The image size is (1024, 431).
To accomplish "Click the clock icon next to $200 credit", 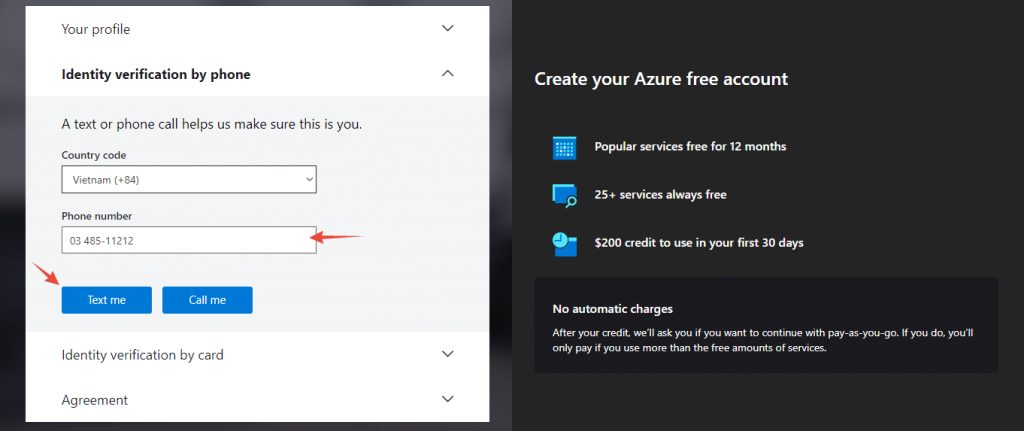I will [x=564, y=244].
